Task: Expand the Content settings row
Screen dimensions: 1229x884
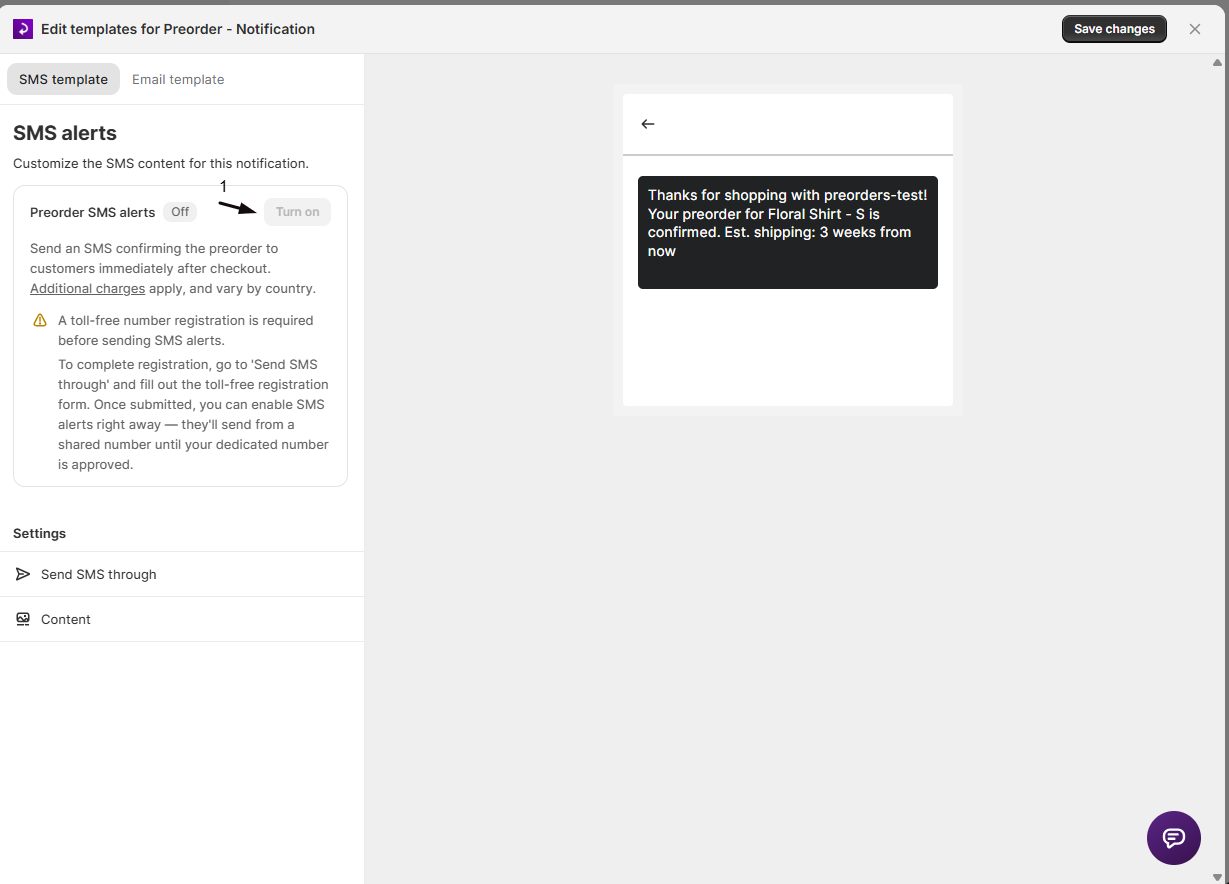Action: (182, 619)
